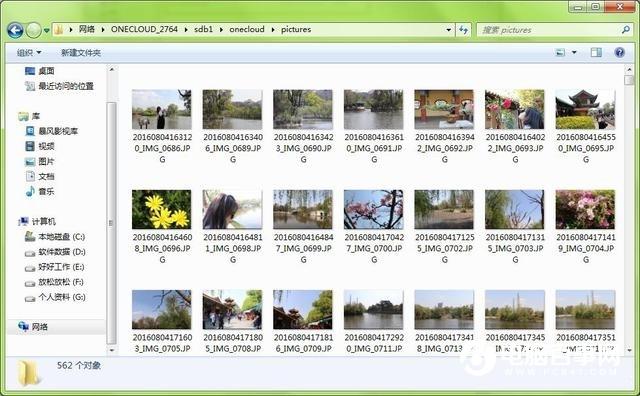
Task: Select thumbnail IMG_0708.JPG
Action: (232, 309)
